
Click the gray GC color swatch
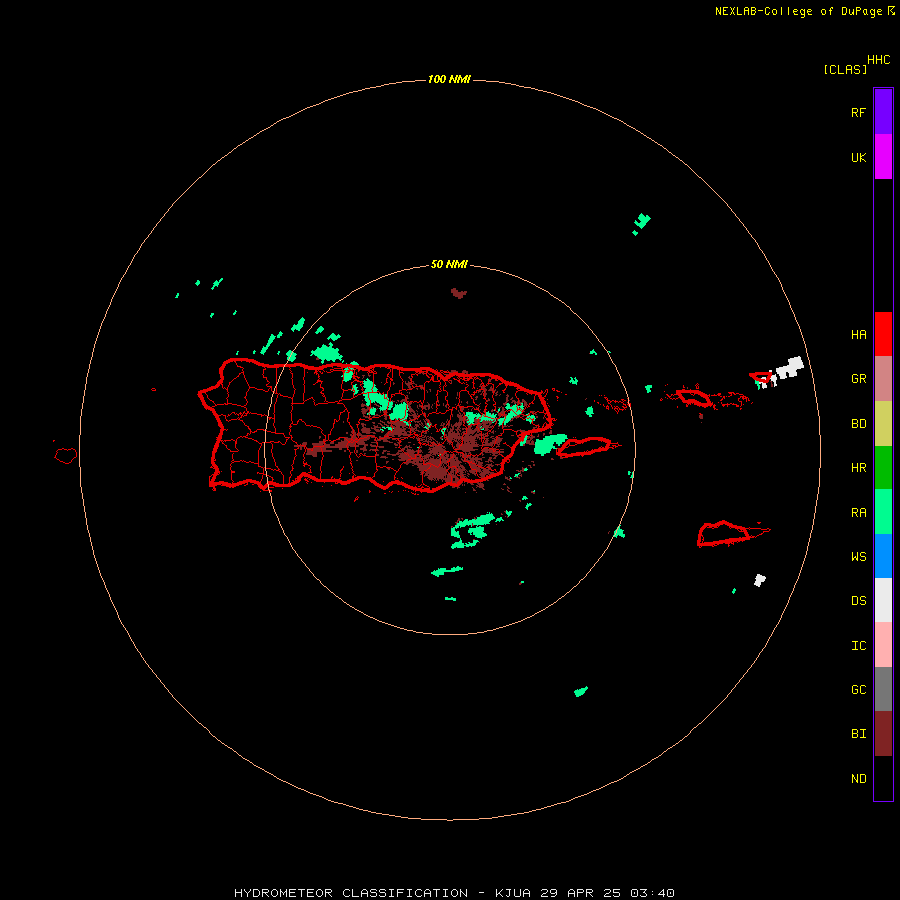(883, 689)
